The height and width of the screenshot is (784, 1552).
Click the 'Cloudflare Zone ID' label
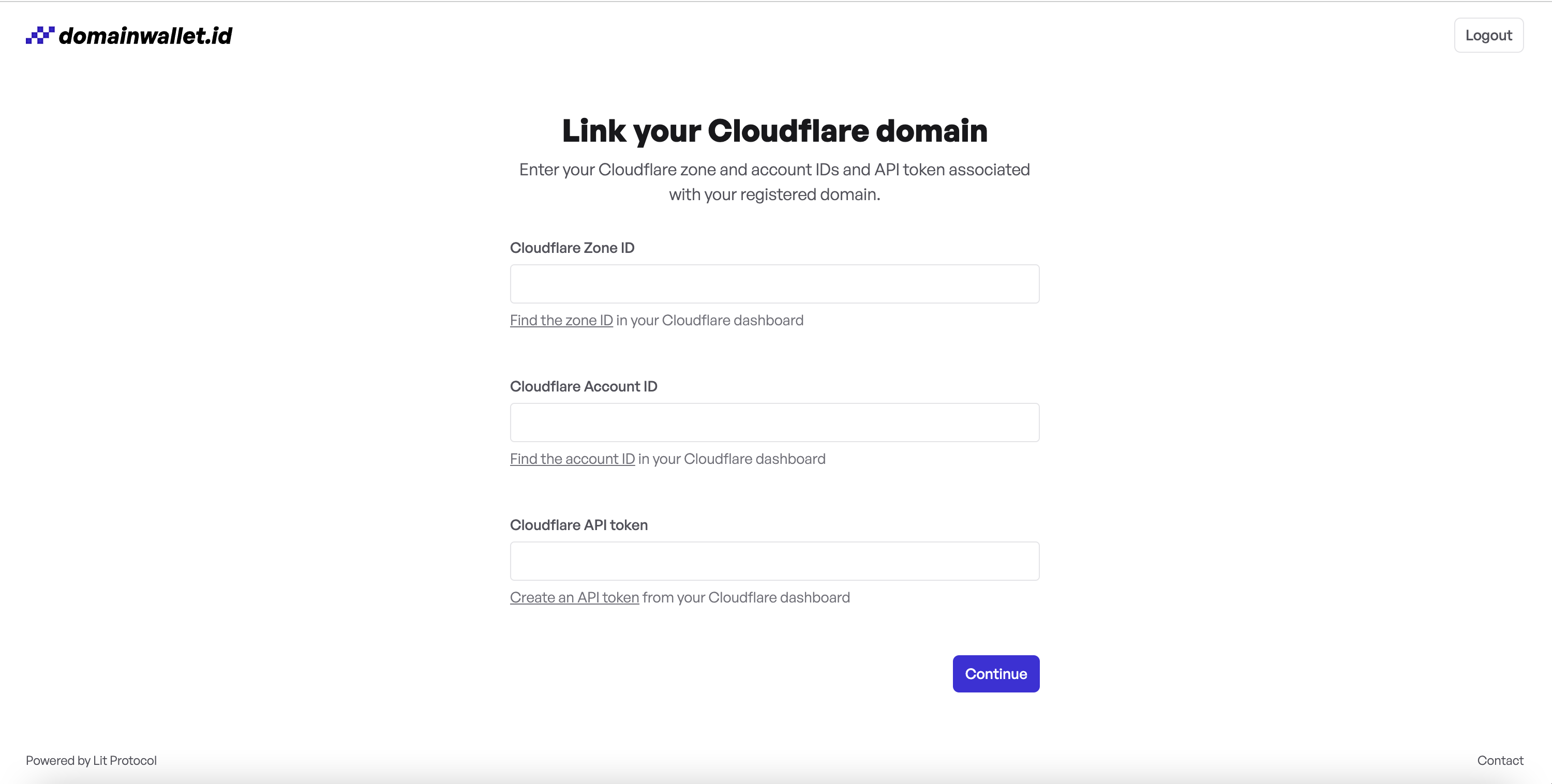572,248
